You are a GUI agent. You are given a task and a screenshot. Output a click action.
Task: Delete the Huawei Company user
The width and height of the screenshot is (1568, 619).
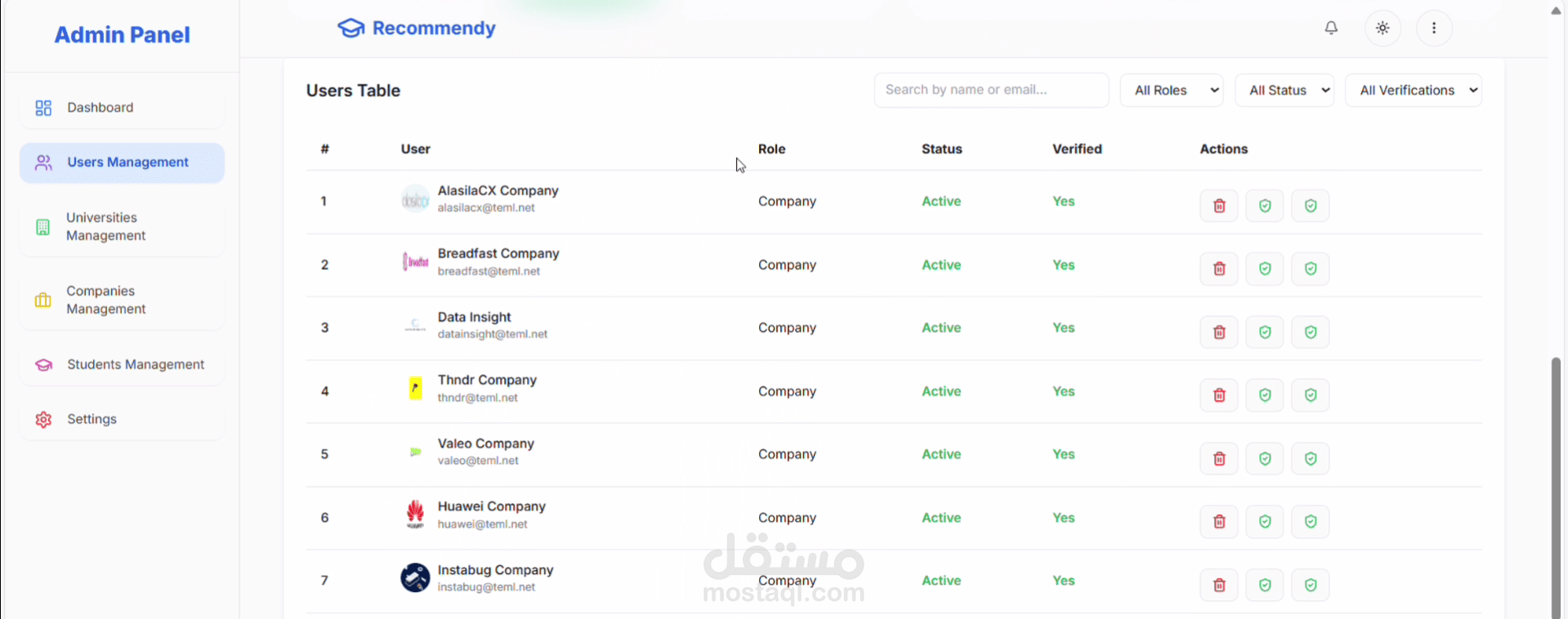1218,522
